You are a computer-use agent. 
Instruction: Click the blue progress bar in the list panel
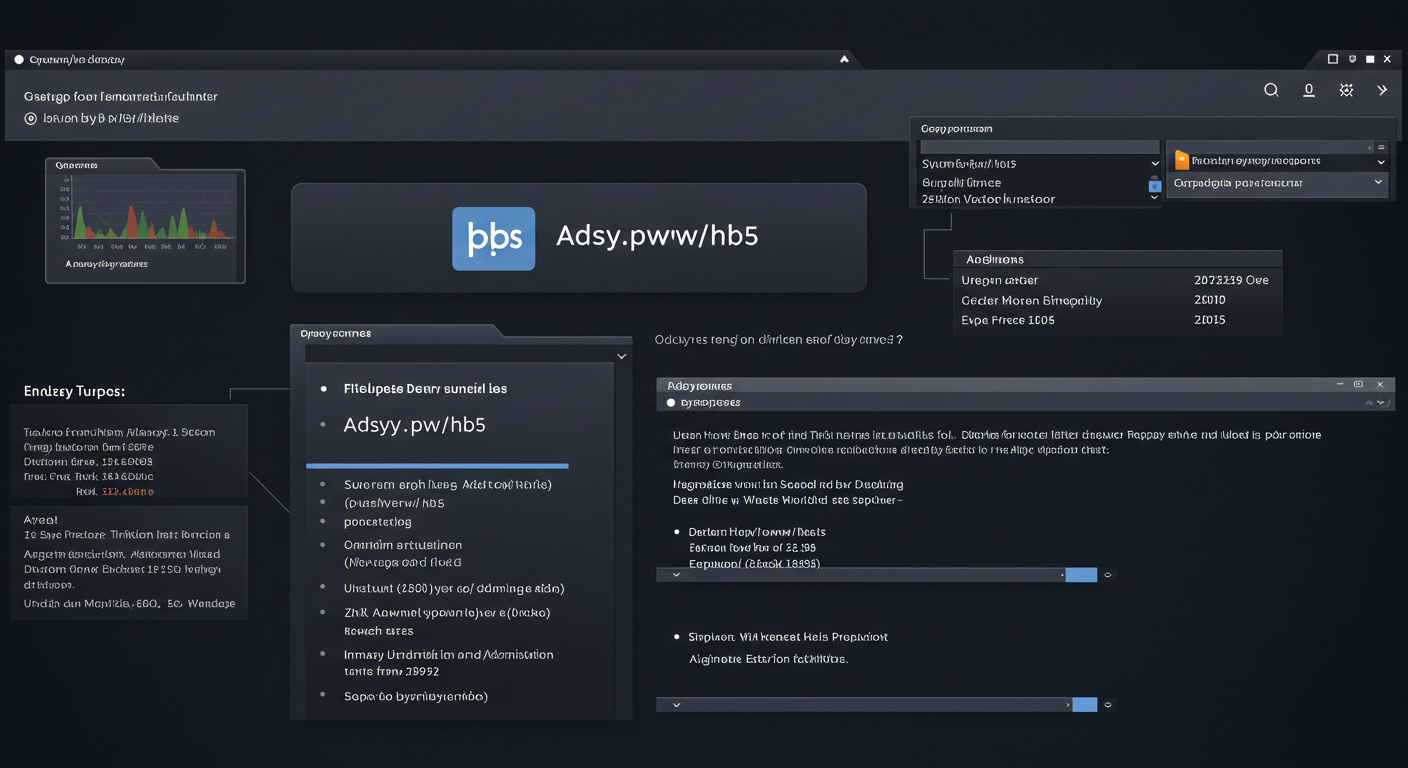[437, 466]
